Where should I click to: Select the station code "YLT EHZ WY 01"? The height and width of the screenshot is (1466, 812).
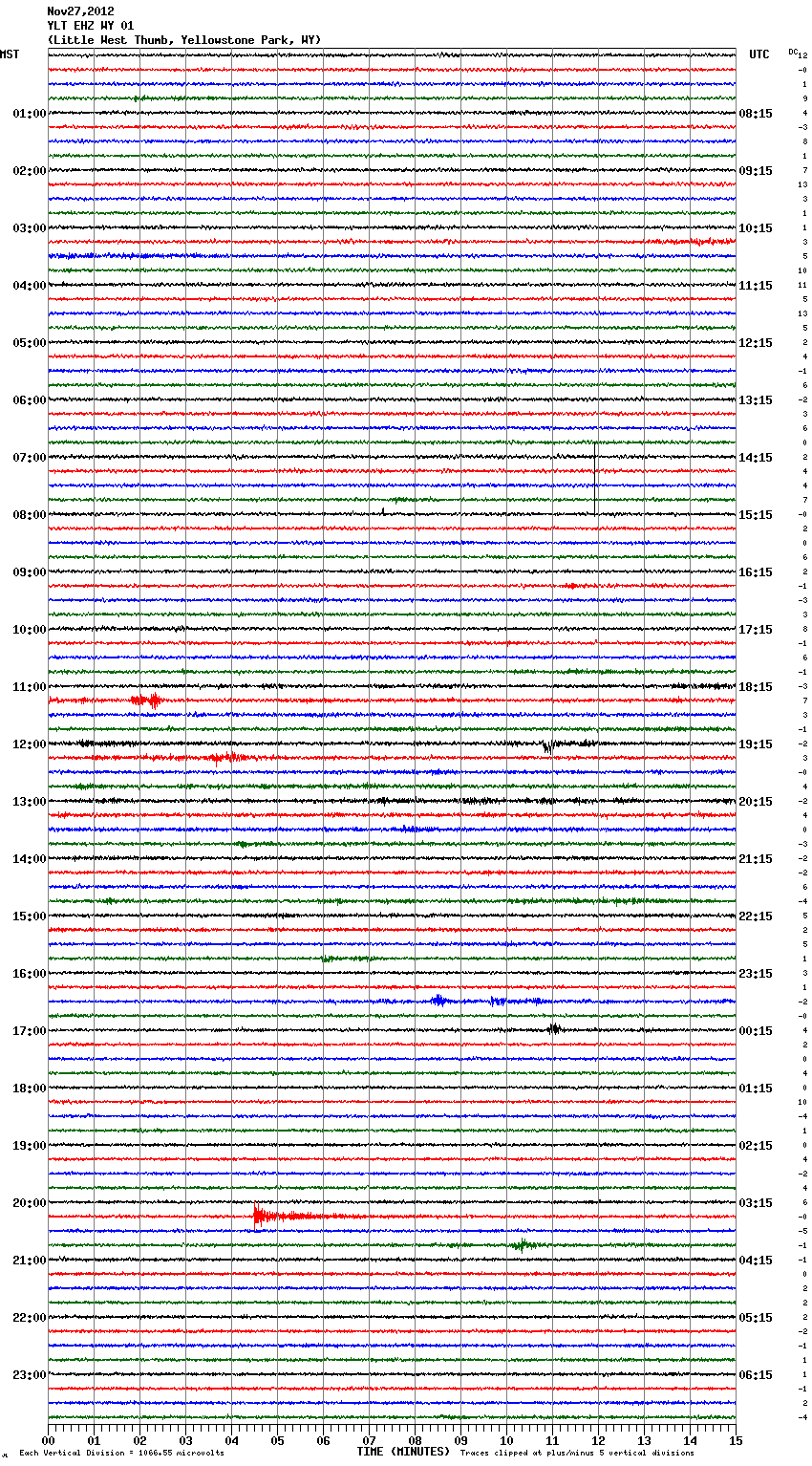pyautogui.click(x=91, y=26)
